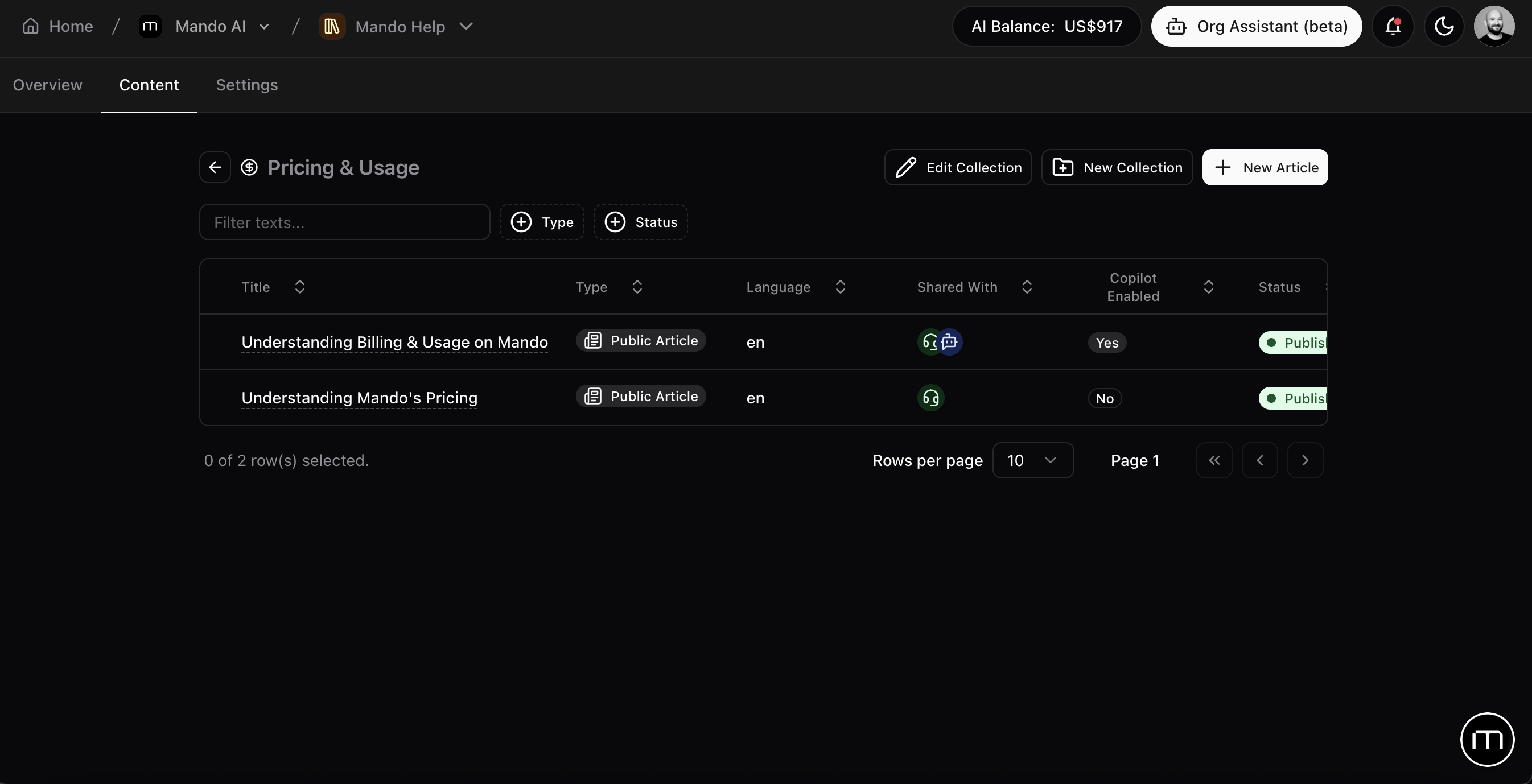This screenshot has height=784, width=1532.
Task: Select the Content tab
Action: pos(149,85)
